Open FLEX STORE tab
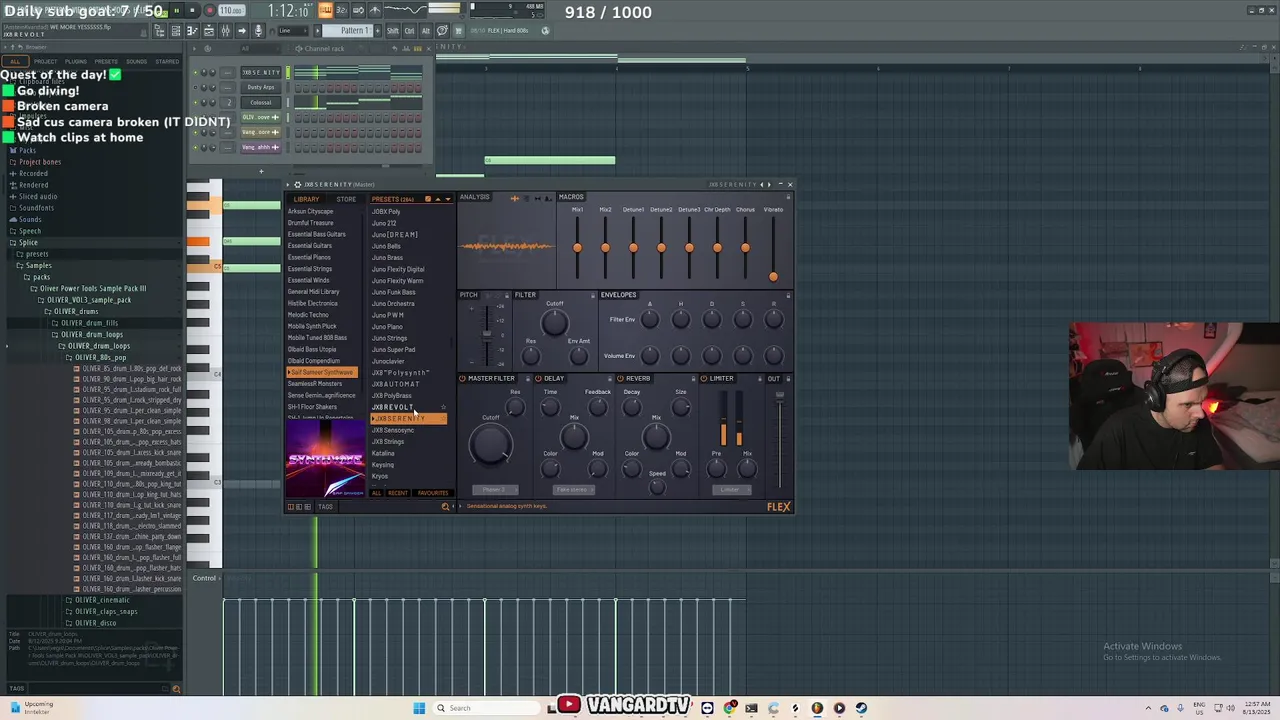This screenshot has width=1280, height=720. [346, 199]
